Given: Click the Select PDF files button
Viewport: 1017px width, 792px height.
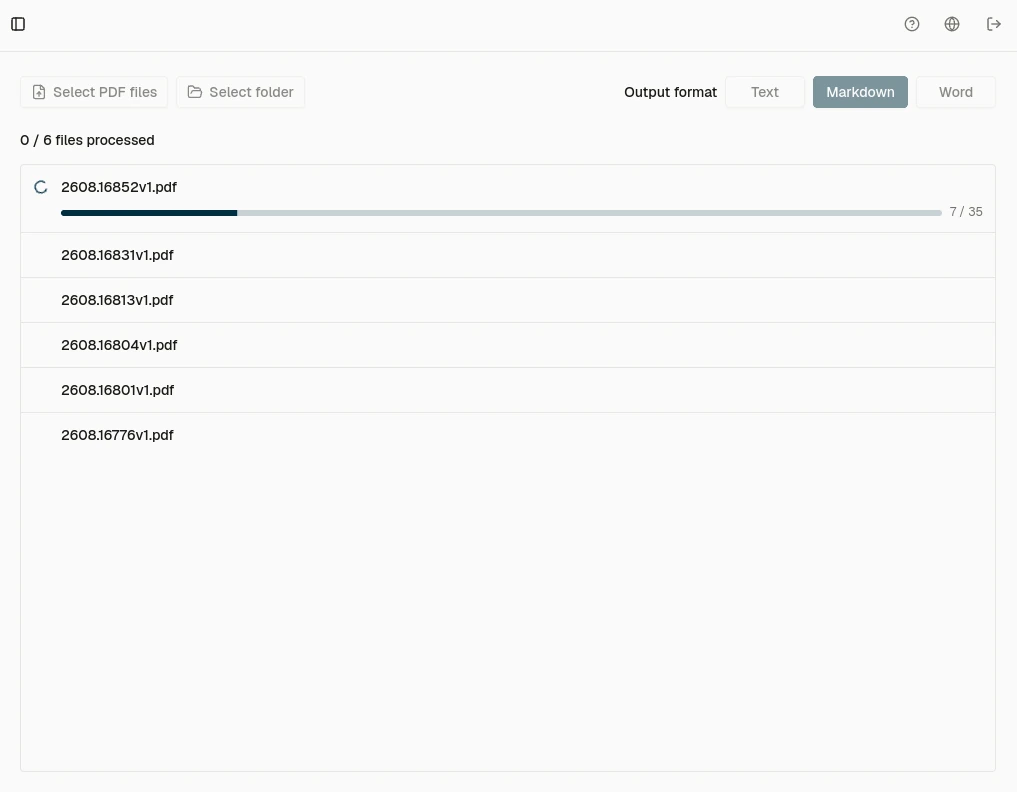Looking at the screenshot, I should tap(94, 92).
